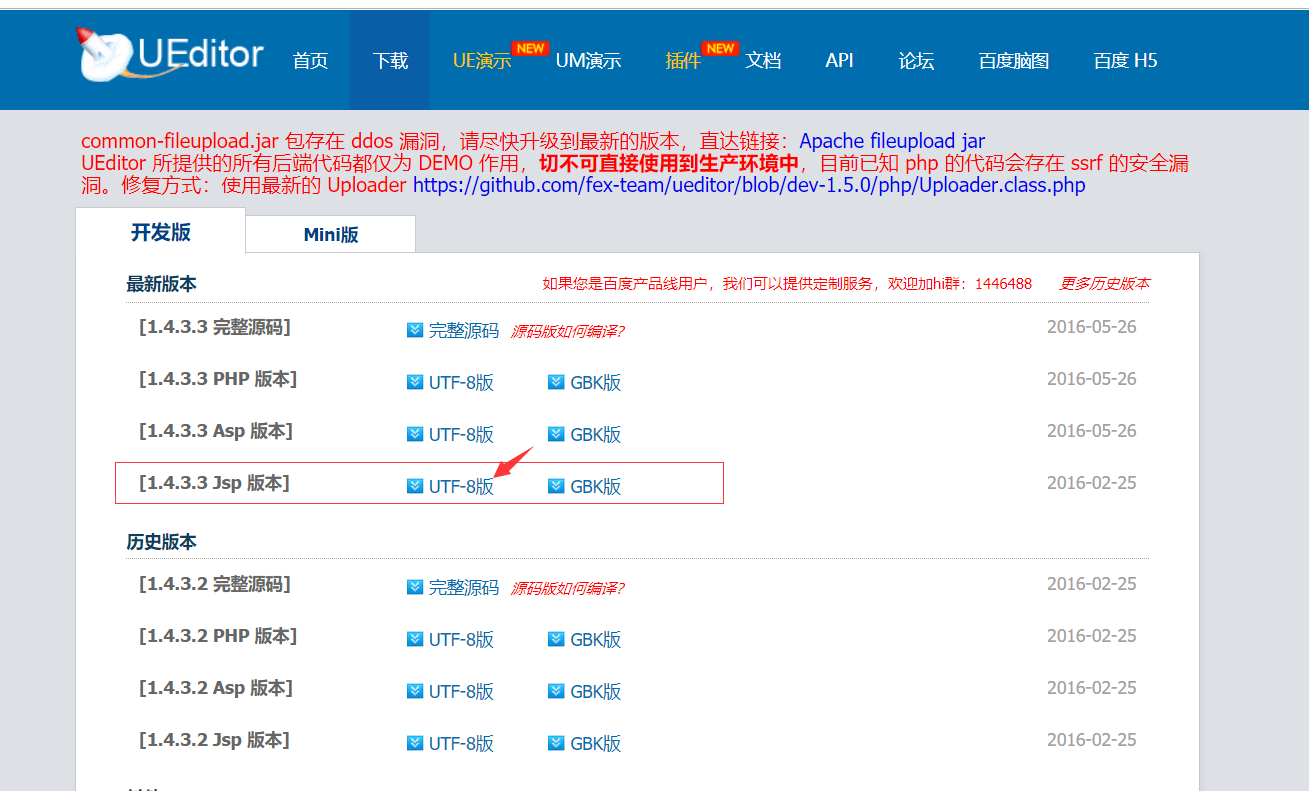Click GBK download icon in 1.4.3.3 Jsp row
The image size is (1309, 791).
[557, 486]
